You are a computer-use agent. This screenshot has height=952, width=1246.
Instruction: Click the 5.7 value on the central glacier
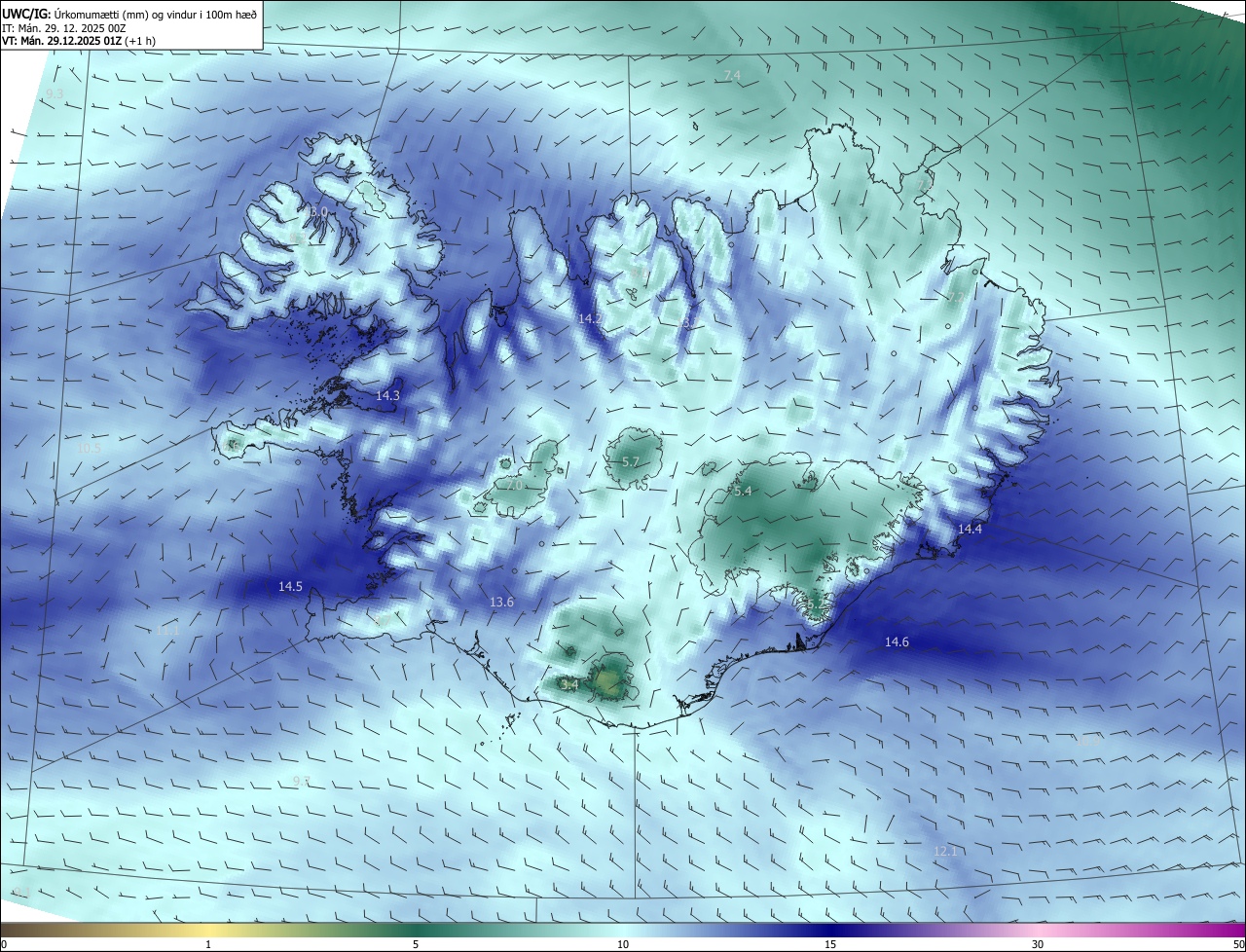point(630,462)
